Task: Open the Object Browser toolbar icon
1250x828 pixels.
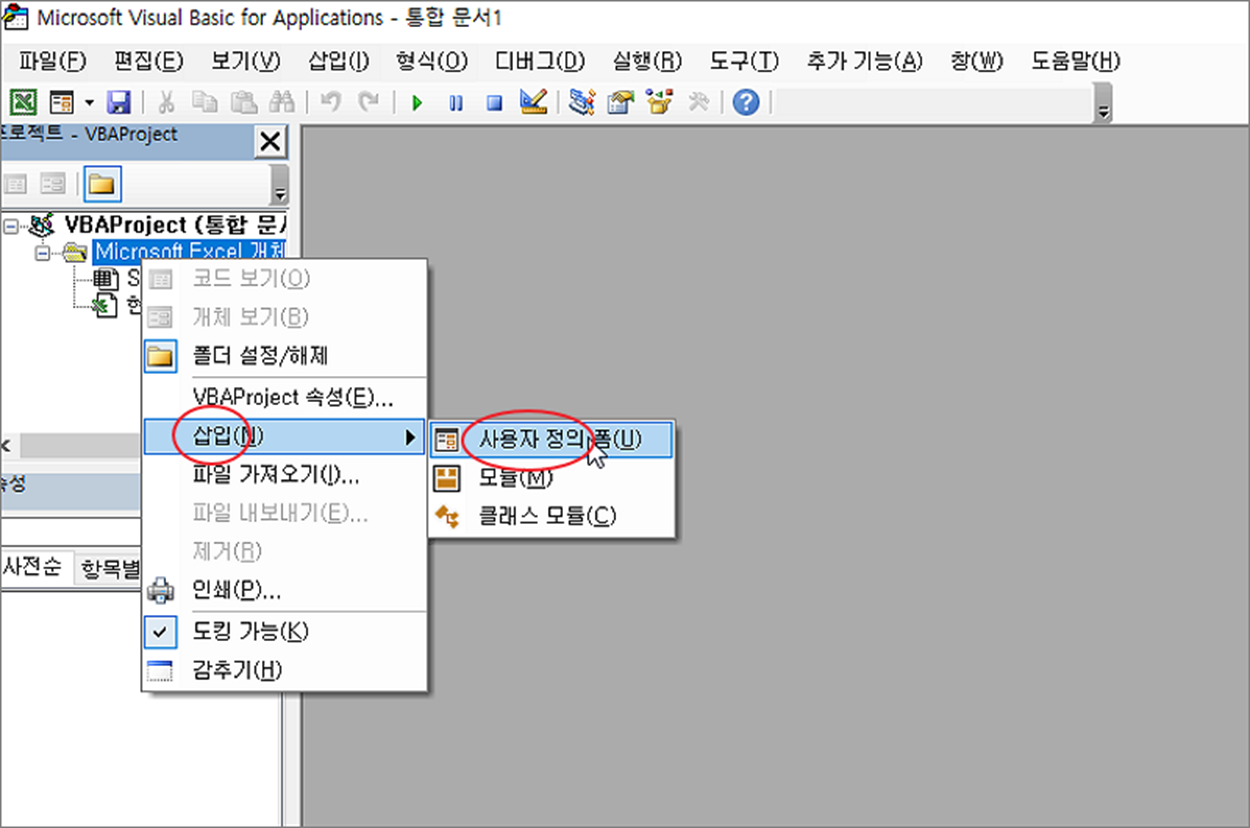Action: coord(659,102)
